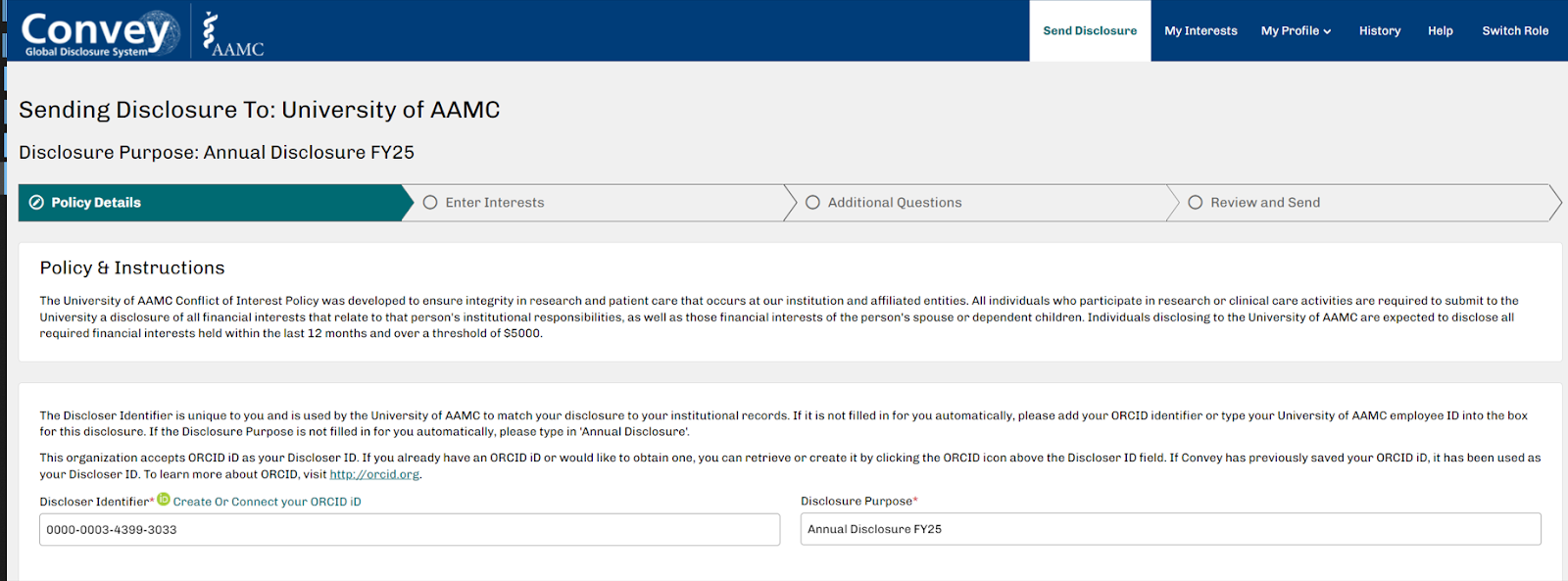Jump to the Enter Interests step
This screenshot has height=581, width=1568.
click(598, 203)
